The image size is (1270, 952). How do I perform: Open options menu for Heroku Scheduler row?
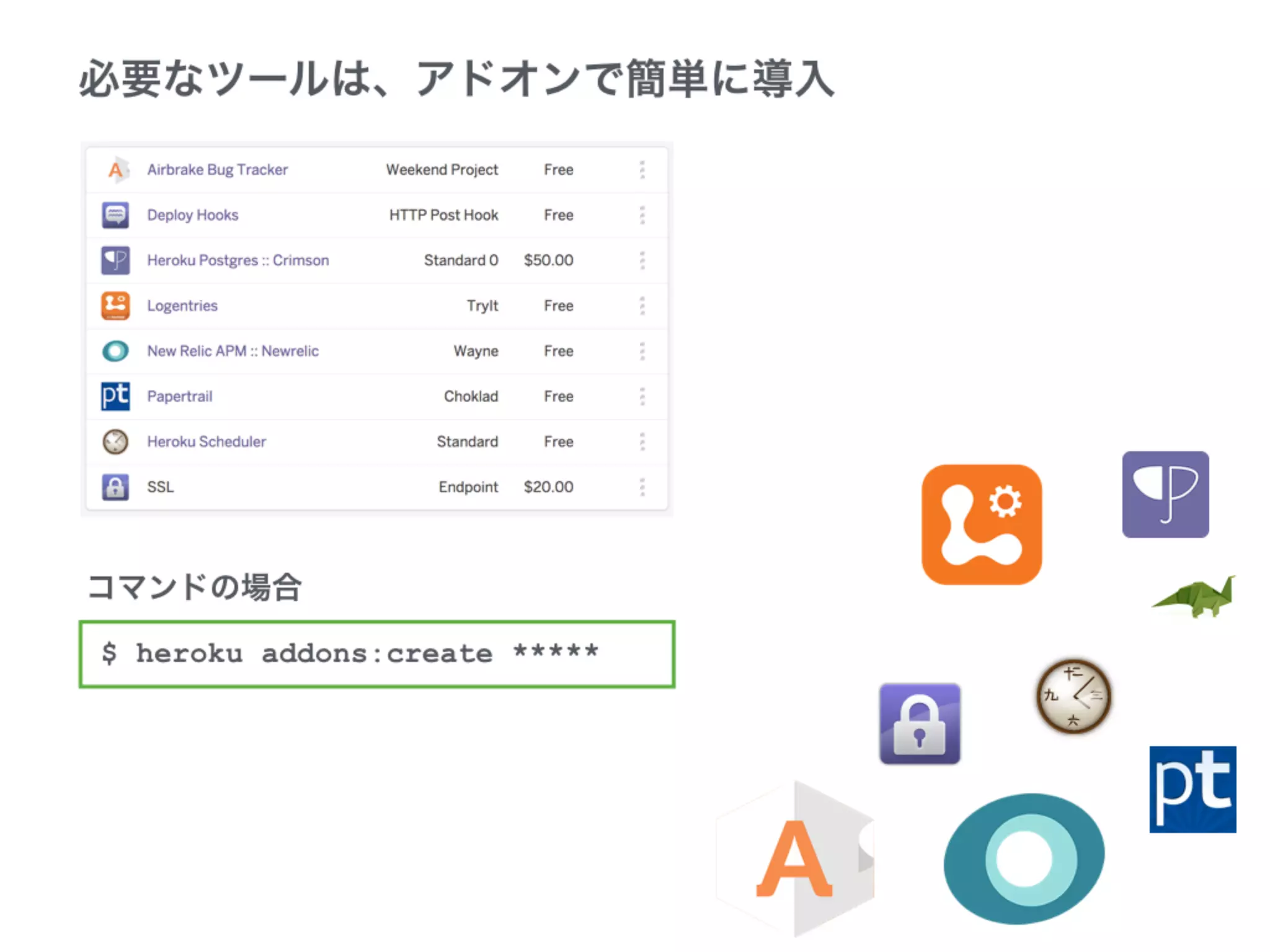(x=642, y=441)
